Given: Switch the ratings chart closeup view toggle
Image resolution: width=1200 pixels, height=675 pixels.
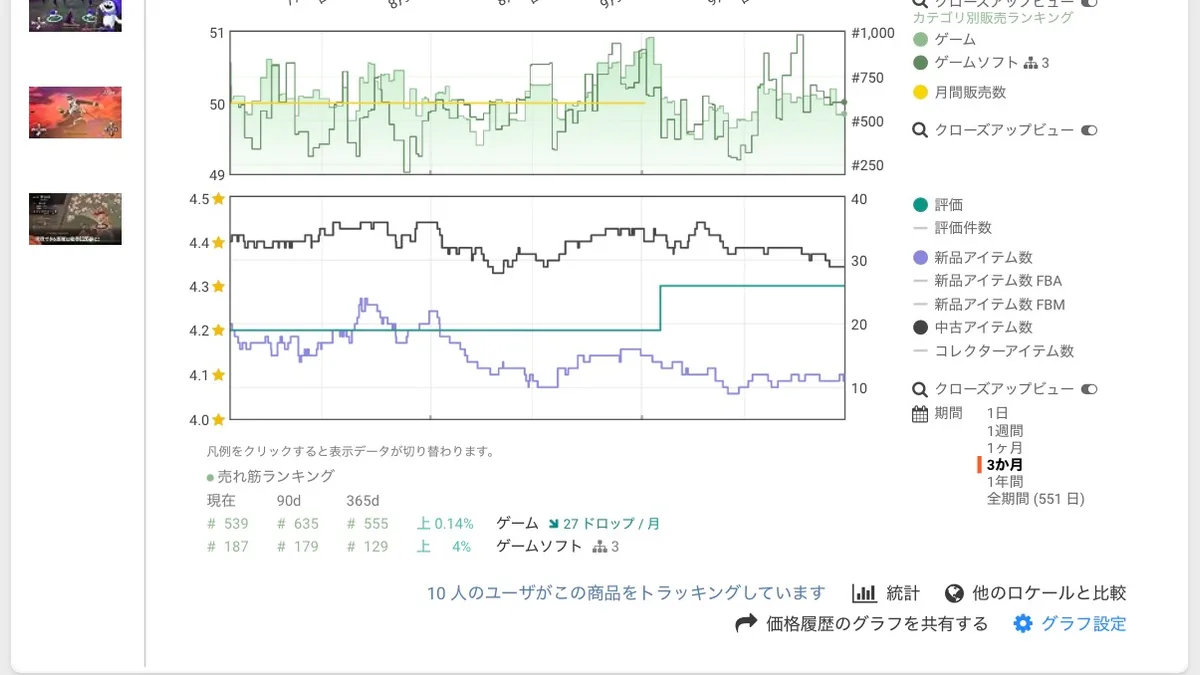Looking at the screenshot, I should [1090, 389].
